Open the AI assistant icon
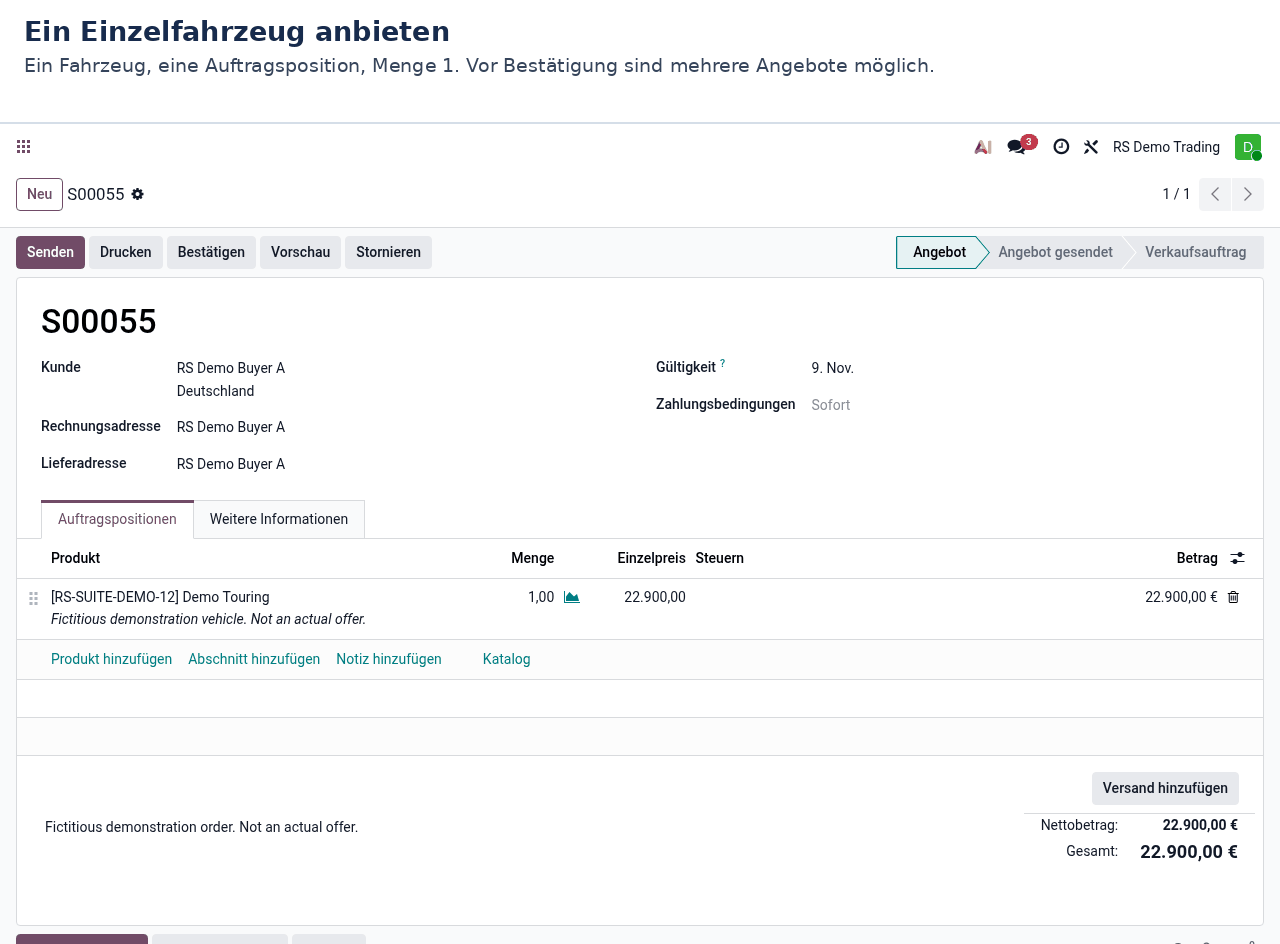 983,147
